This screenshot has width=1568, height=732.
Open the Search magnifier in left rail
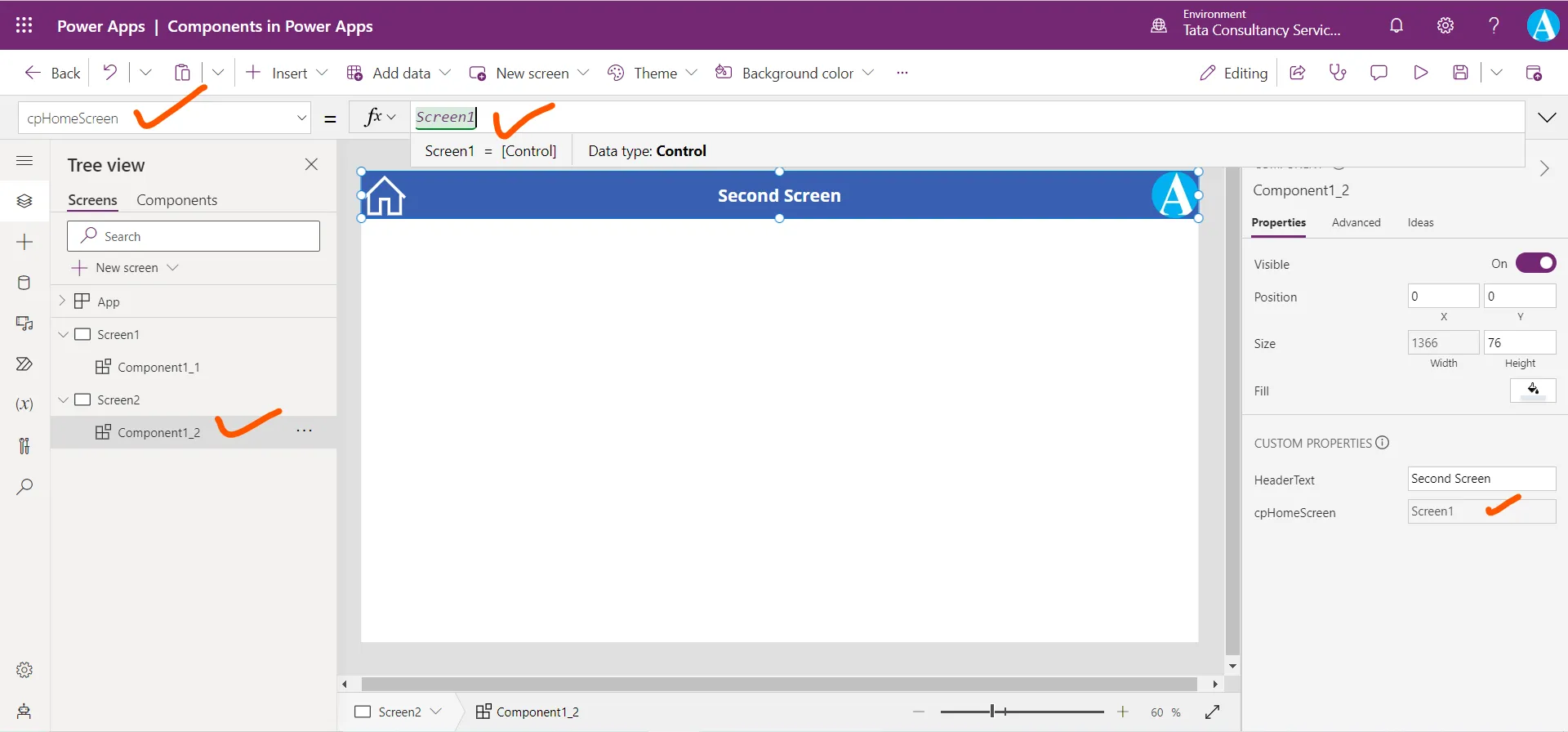pyautogui.click(x=24, y=487)
